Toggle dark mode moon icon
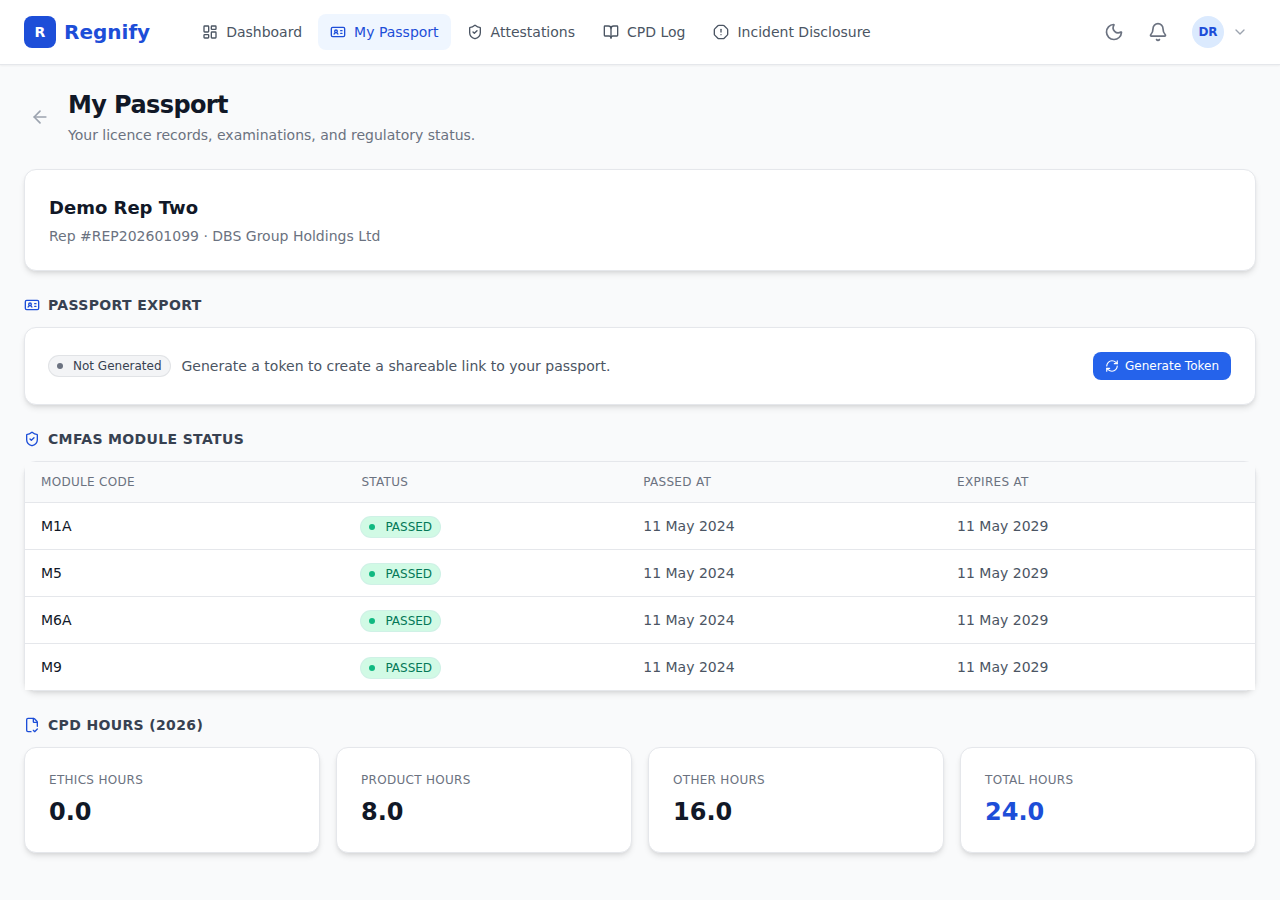This screenshot has height=900, width=1280. click(1114, 32)
